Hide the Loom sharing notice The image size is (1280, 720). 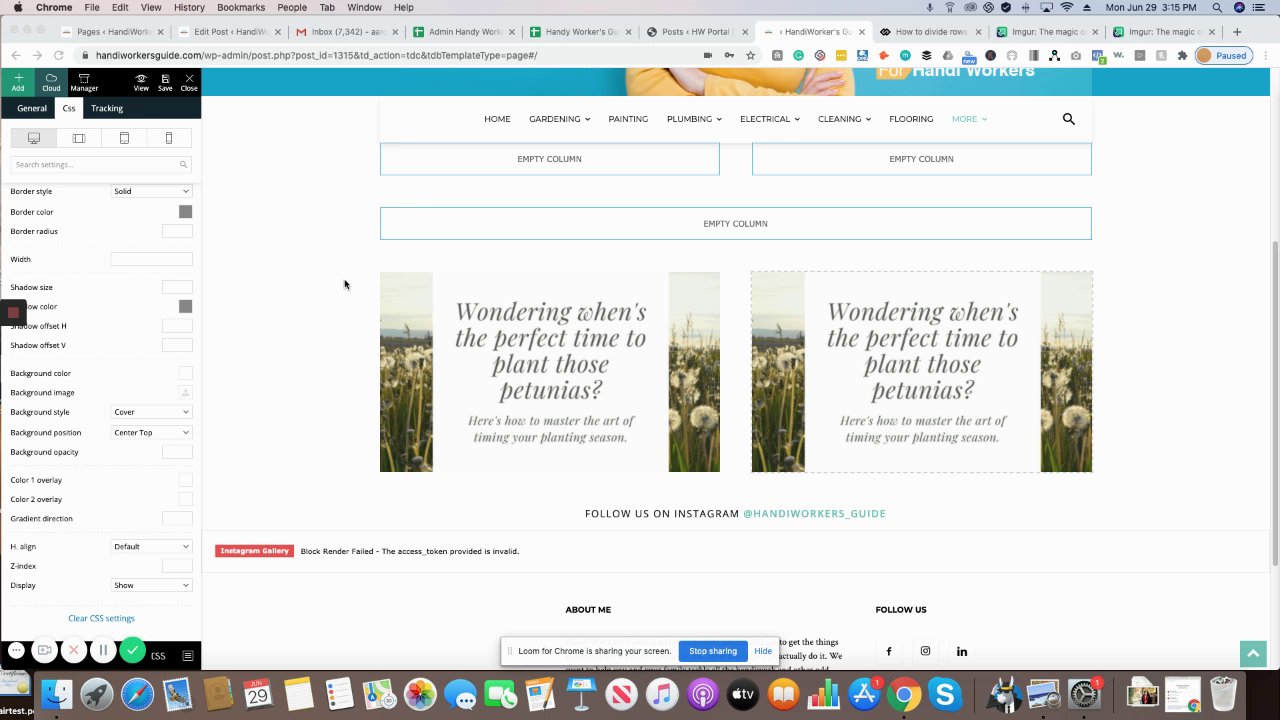(763, 651)
